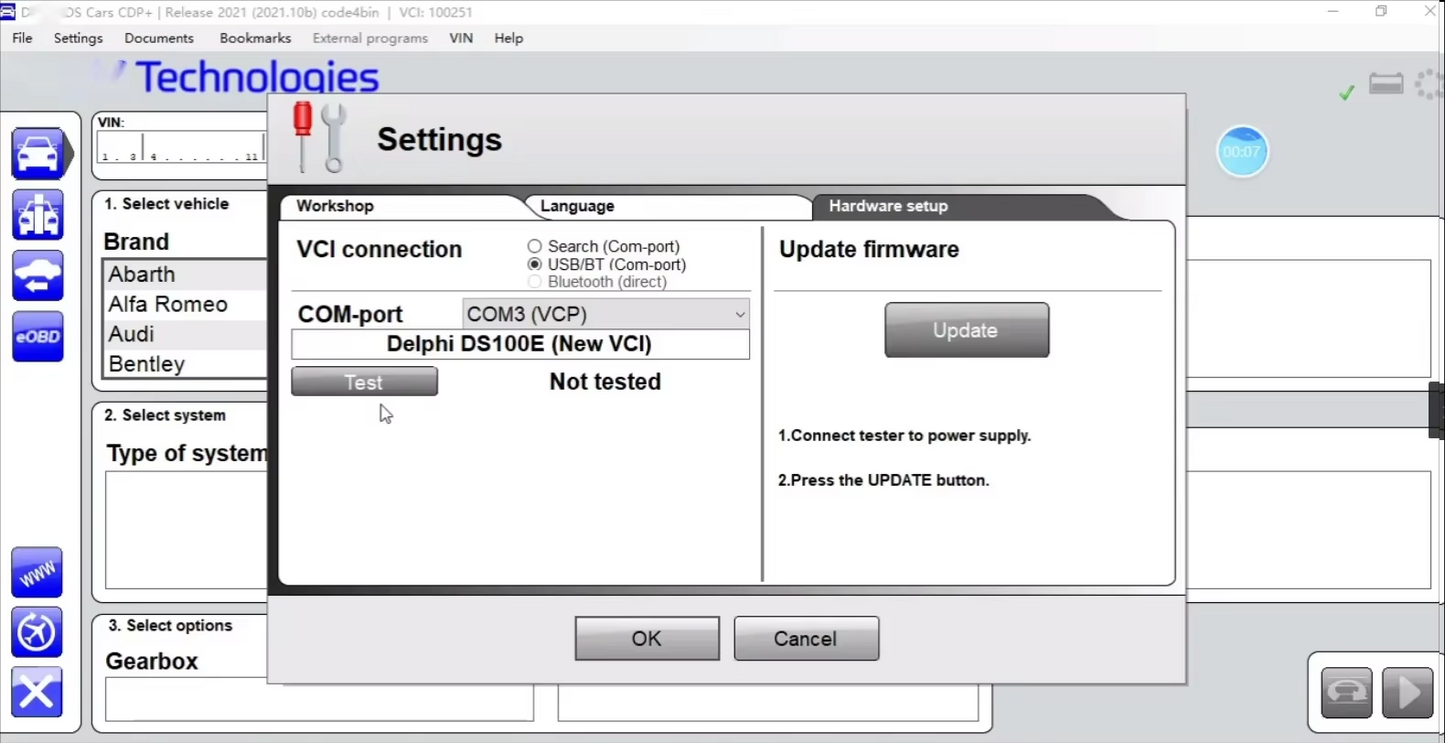Select Bluetooth (direct) radio button
1445x743 pixels.
(535, 282)
